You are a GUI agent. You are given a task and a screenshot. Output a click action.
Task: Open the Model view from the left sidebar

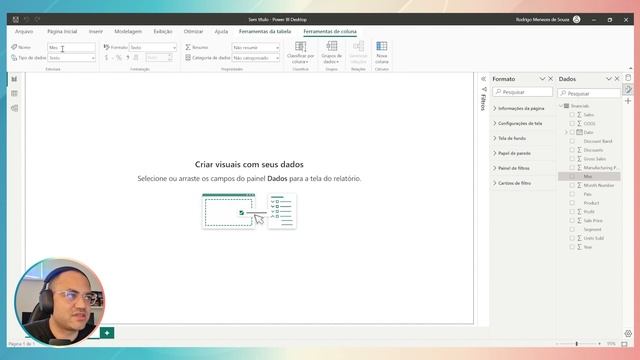pos(14,108)
